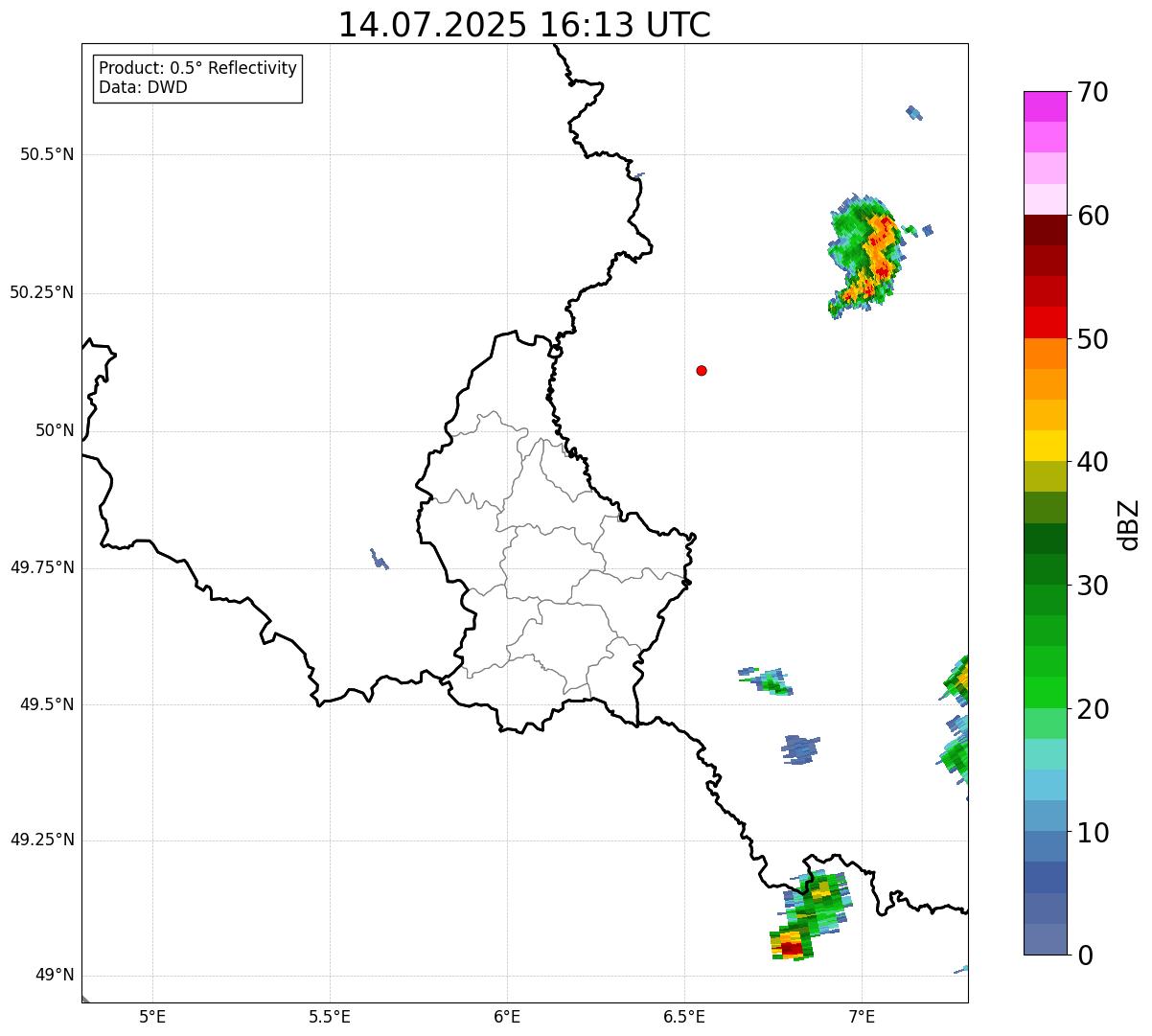Click the colorbar tick label 10
The image size is (1152, 1036).
click(1092, 833)
